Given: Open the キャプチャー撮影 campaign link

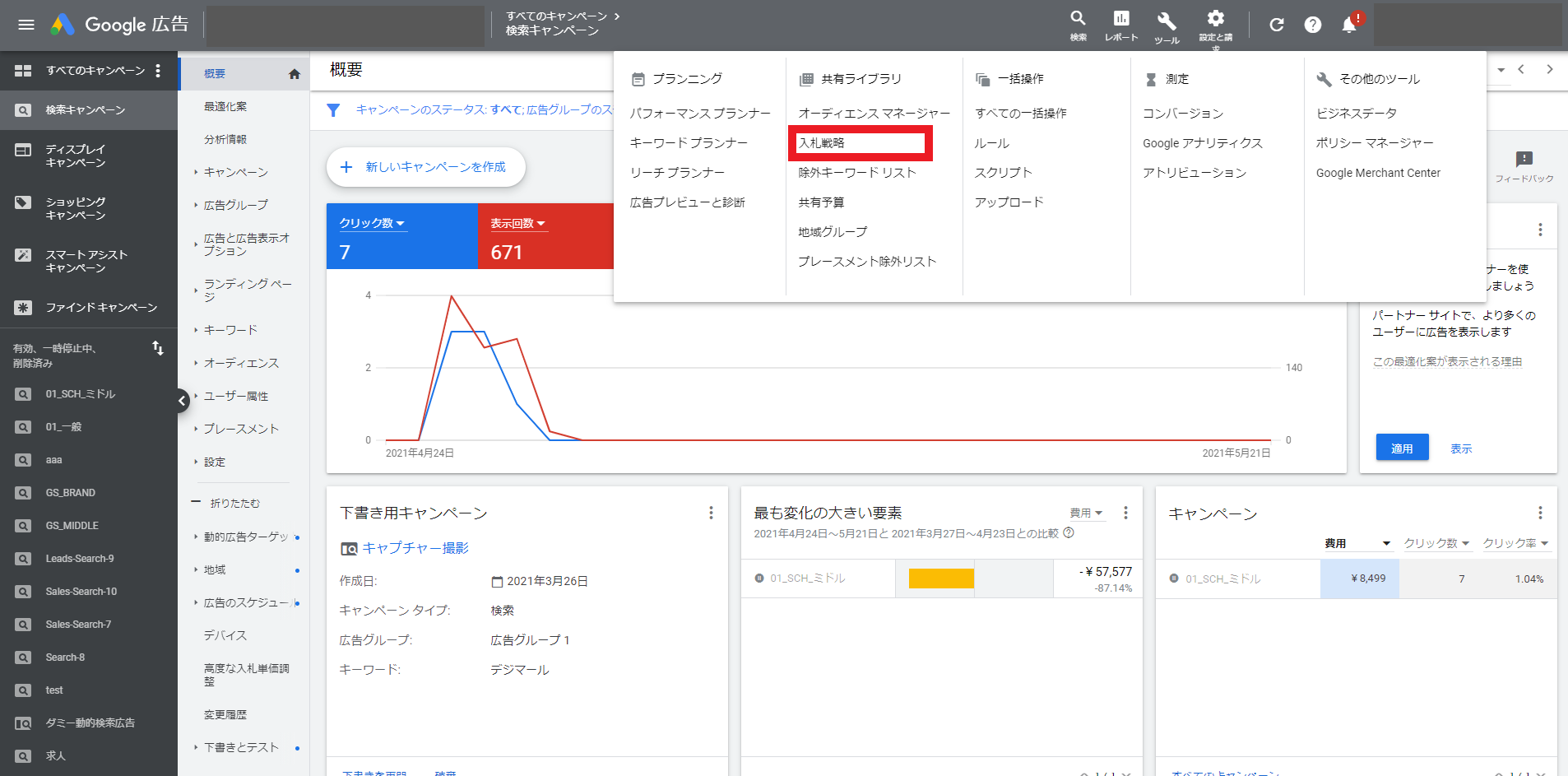Looking at the screenshot, I should tap(415, 548).
